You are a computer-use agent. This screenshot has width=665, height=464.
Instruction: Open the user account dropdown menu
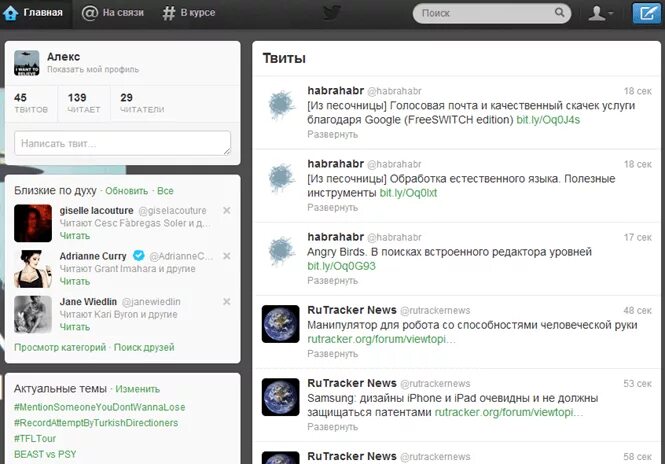(x=600, y=13)
